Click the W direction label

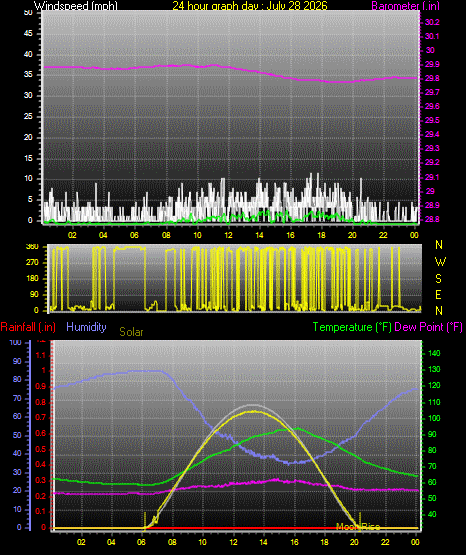coord(440,262)
